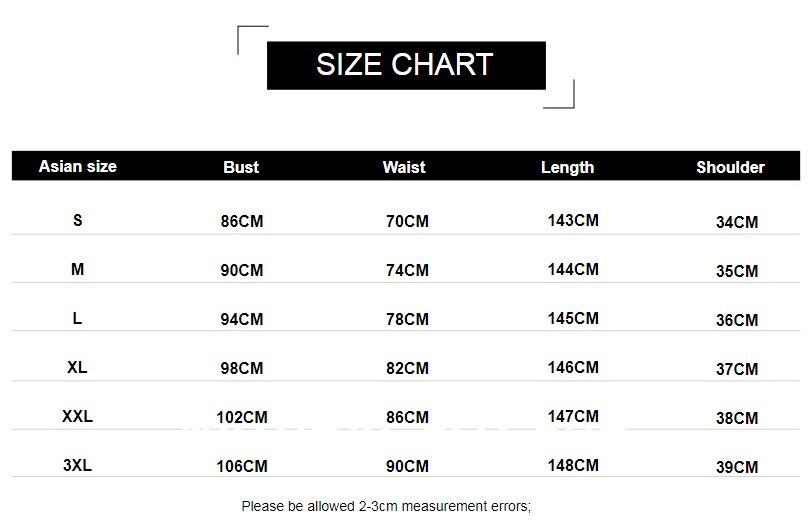This screenshot has width=809, height=525.
Task: Select the Length column header
Action: [567, 168]
